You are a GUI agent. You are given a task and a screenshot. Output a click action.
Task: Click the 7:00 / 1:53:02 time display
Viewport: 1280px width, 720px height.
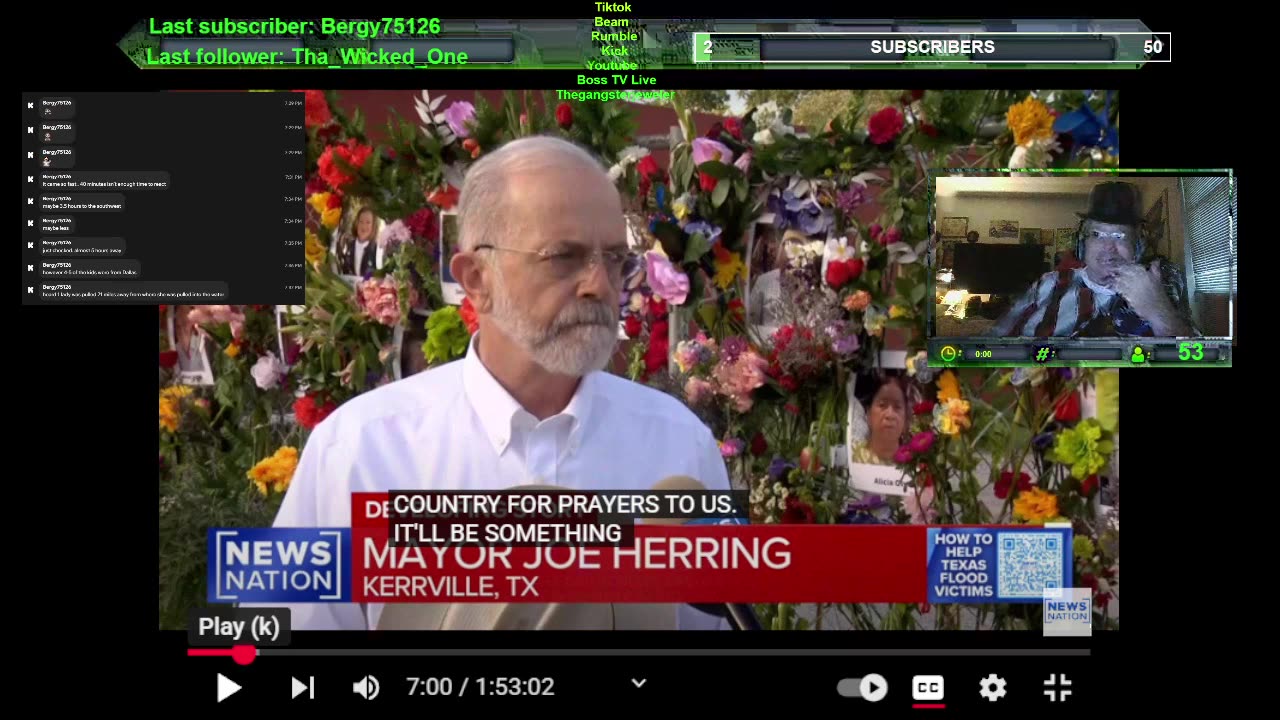point(480,687)
